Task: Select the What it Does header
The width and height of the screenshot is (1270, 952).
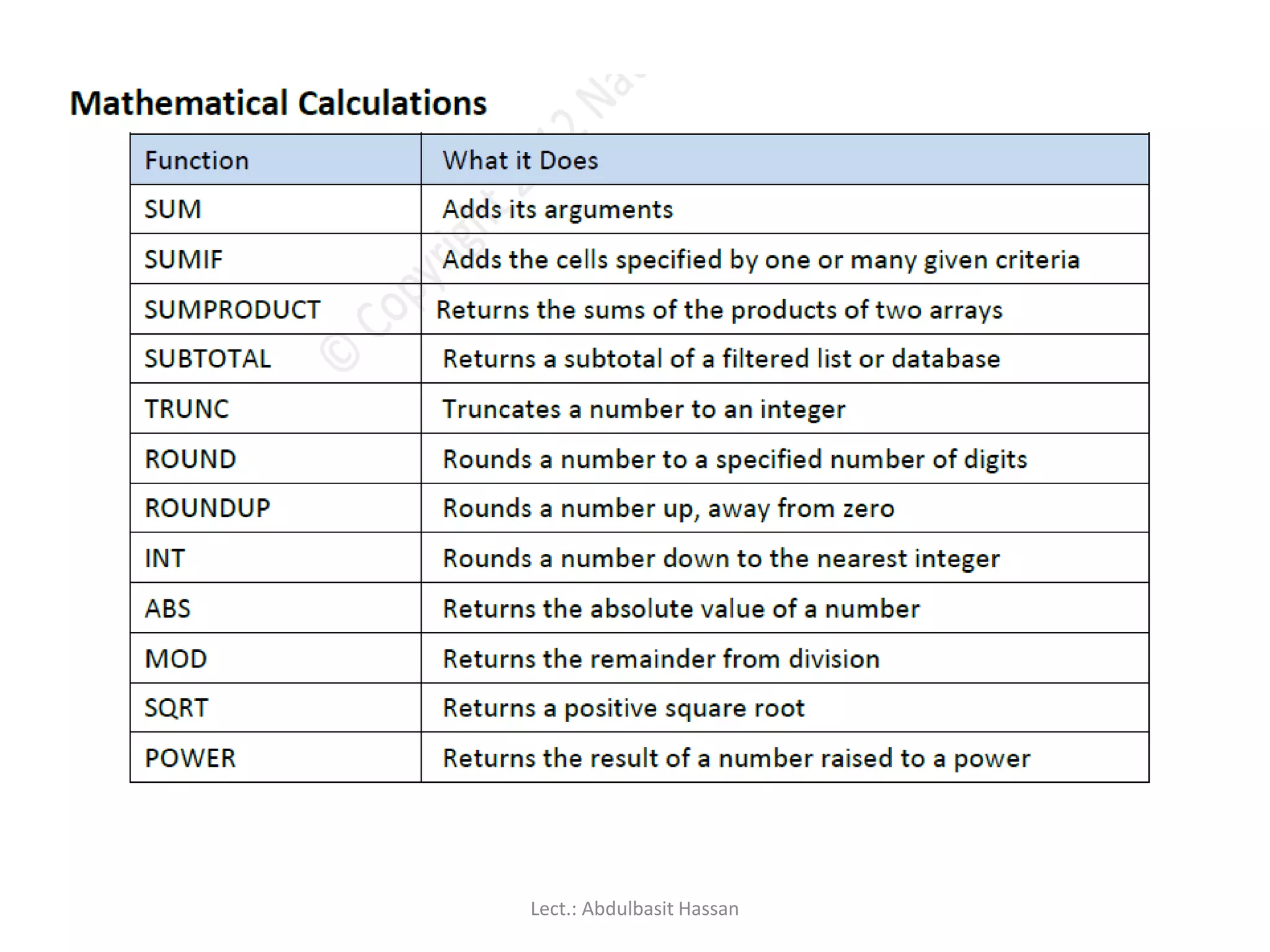Action: (x=784, y=159)
